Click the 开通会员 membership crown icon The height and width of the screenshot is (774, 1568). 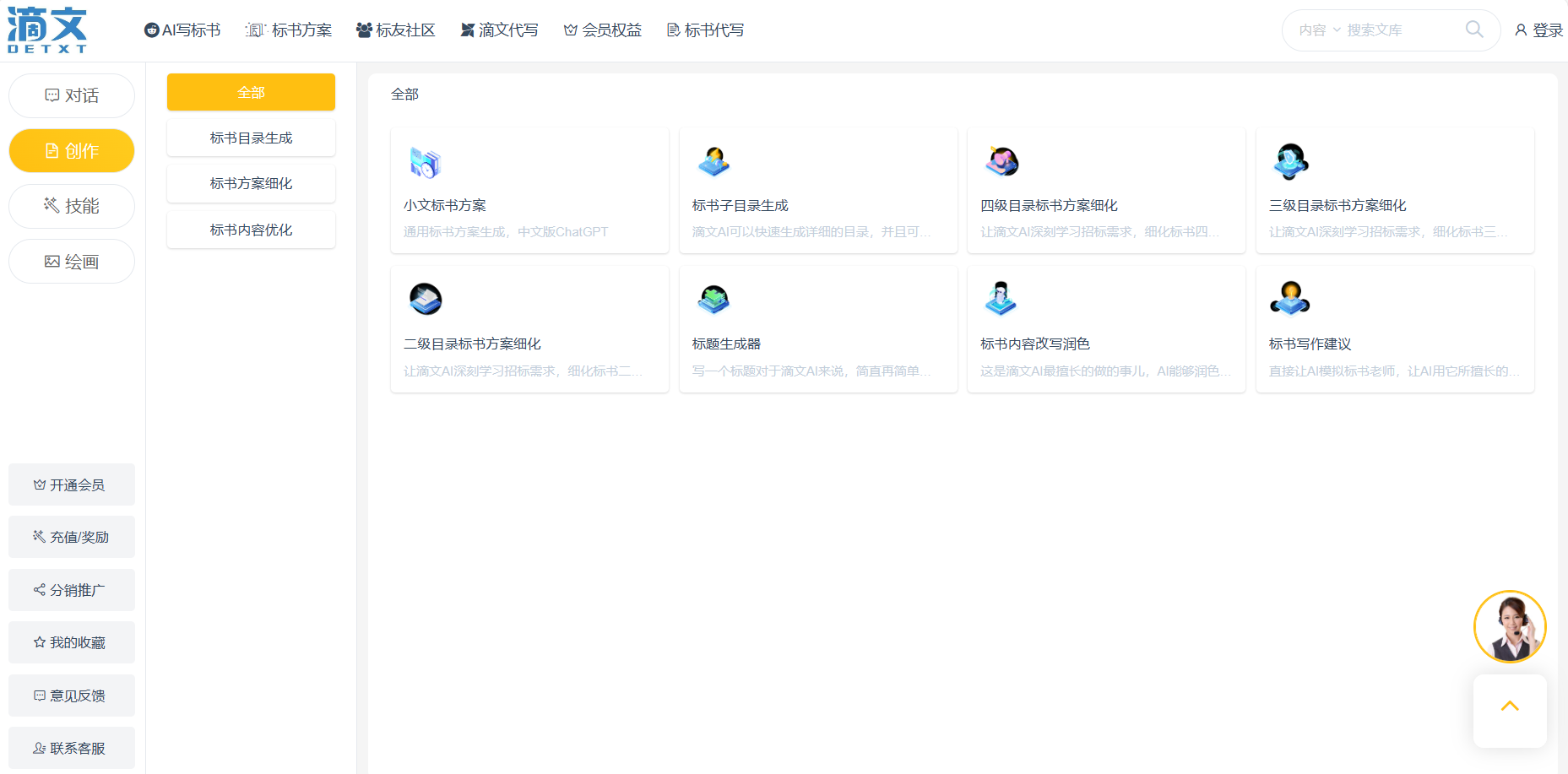click(40, 484)
